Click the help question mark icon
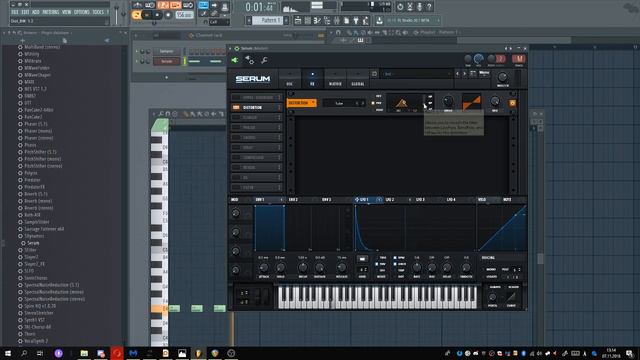This screenshot has height=360, width=640. click(429, 7)
